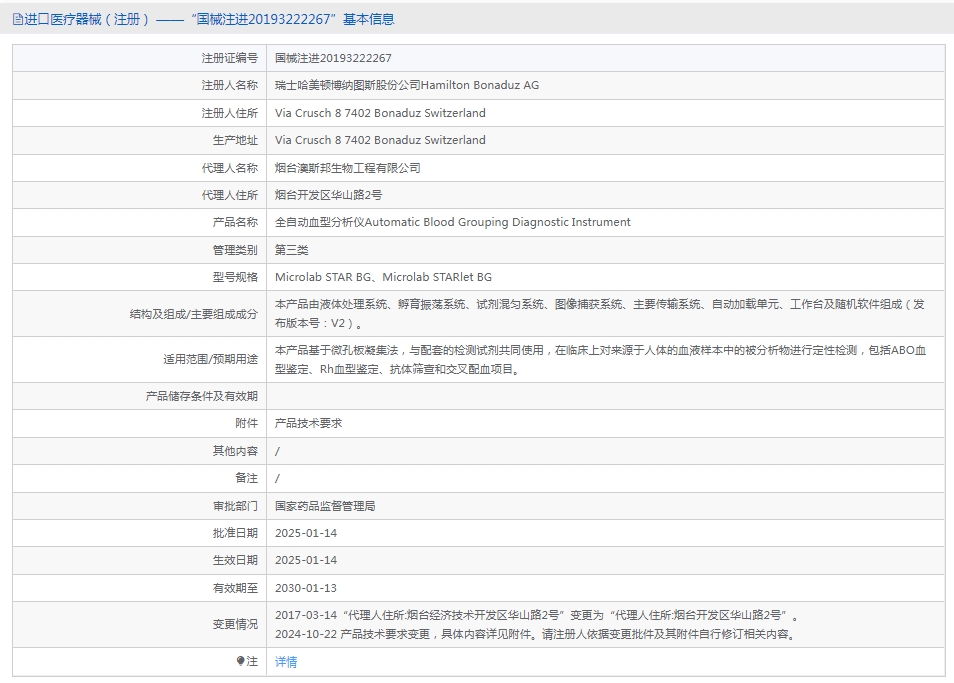Open the 详情 details link
The width and height of the screenshot is (954, 683).
click(286, 661)
